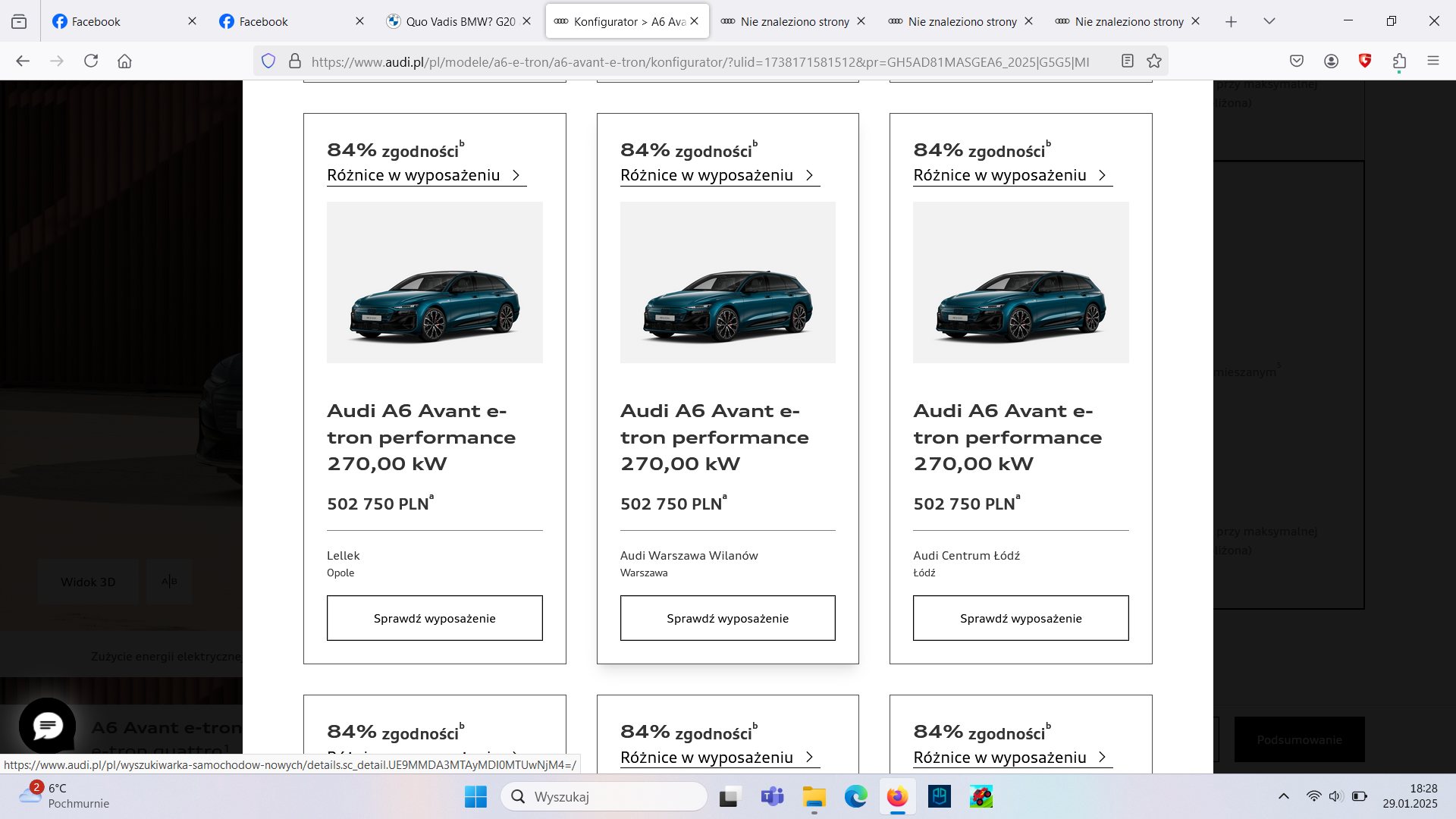
Task: Open the extensions puzzle icon
Action: [x=1399, y=61]
